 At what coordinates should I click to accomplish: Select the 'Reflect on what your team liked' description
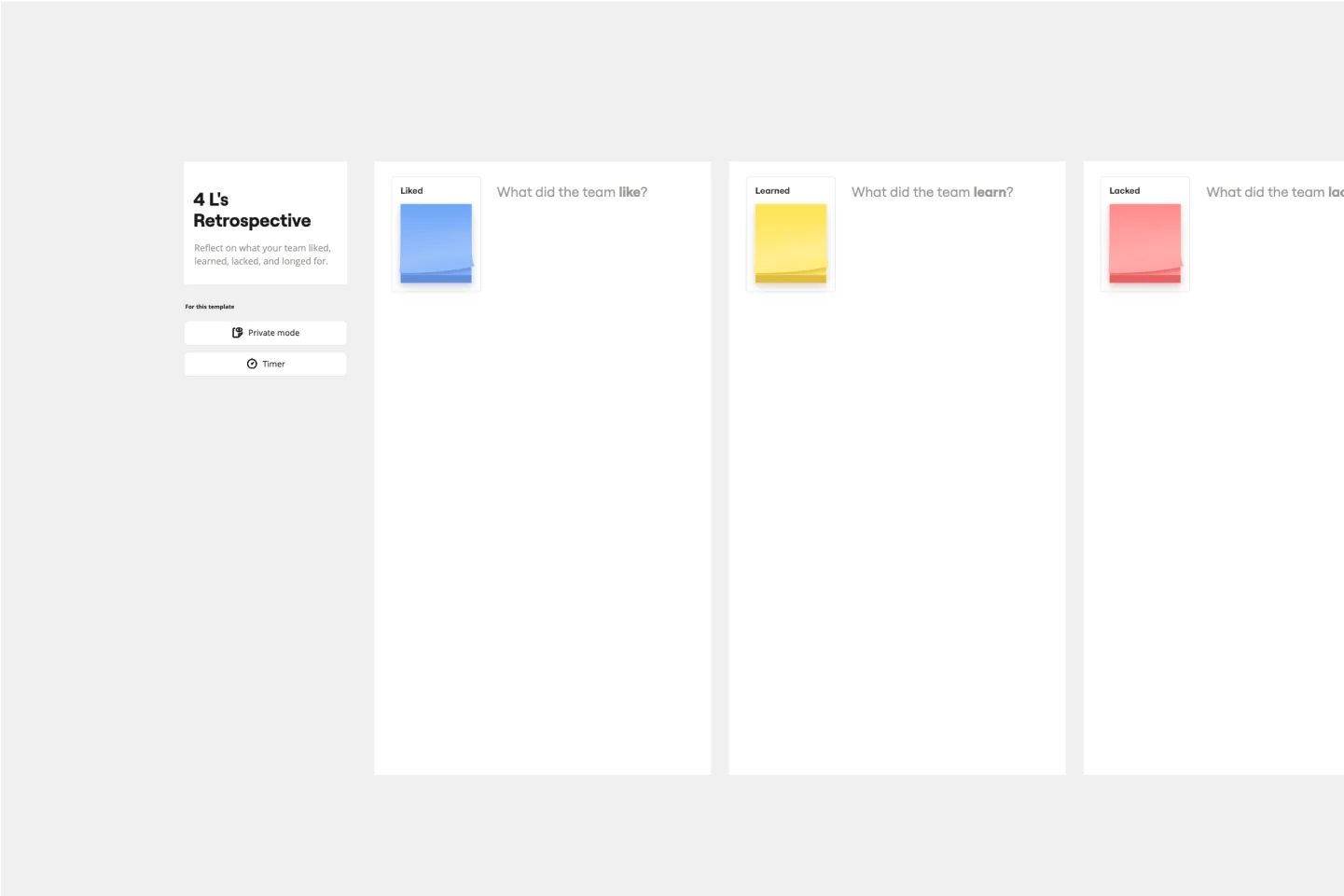(x=262, y=255)
